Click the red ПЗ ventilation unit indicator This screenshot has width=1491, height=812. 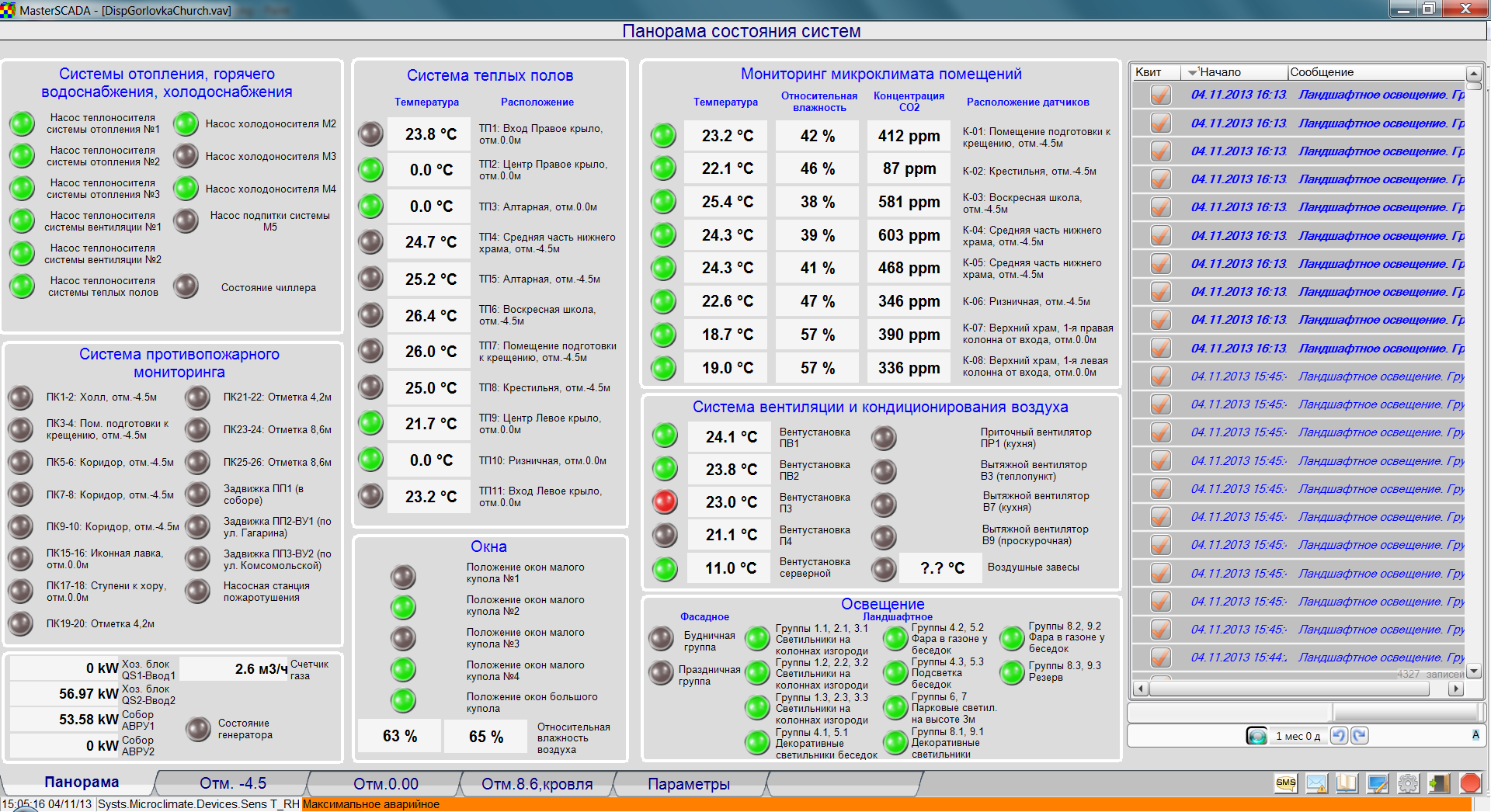click(x=665, y=502)
